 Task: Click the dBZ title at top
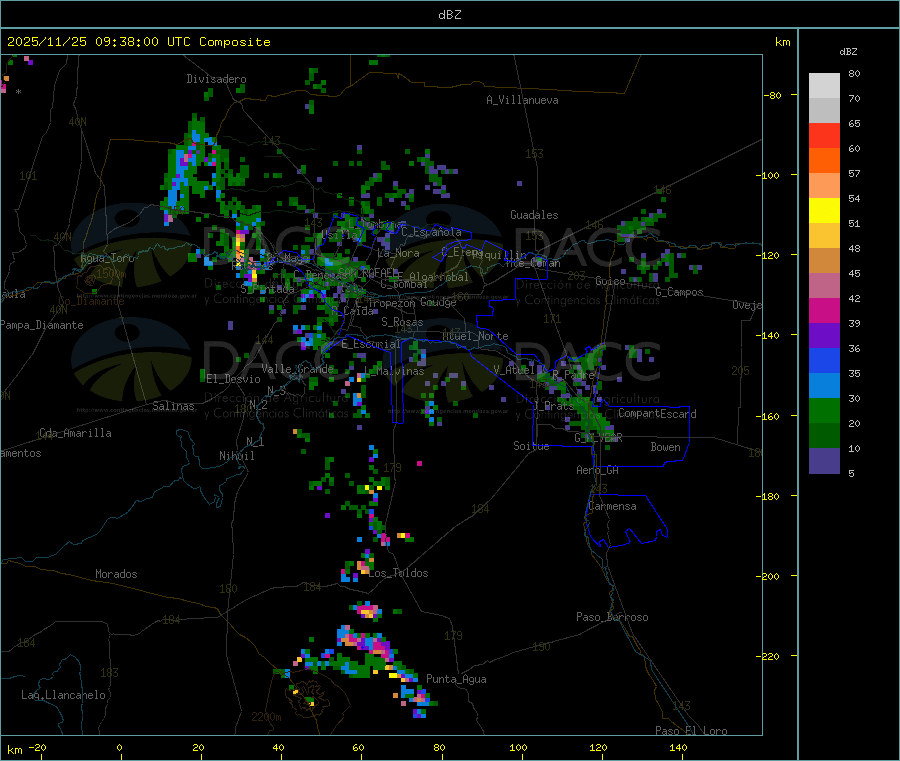pyautogui.click(x=449, y=15)
